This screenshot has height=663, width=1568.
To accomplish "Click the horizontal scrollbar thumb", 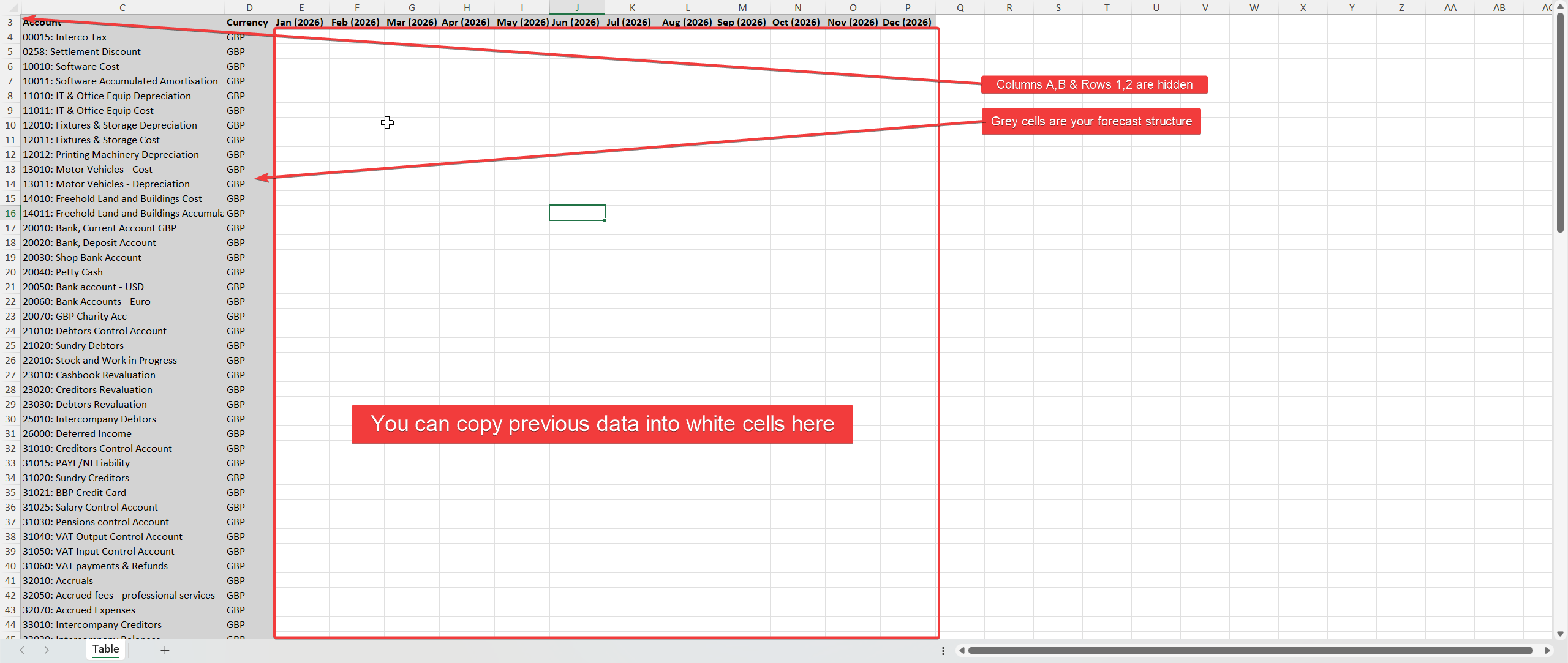I will coord(1249,650).
